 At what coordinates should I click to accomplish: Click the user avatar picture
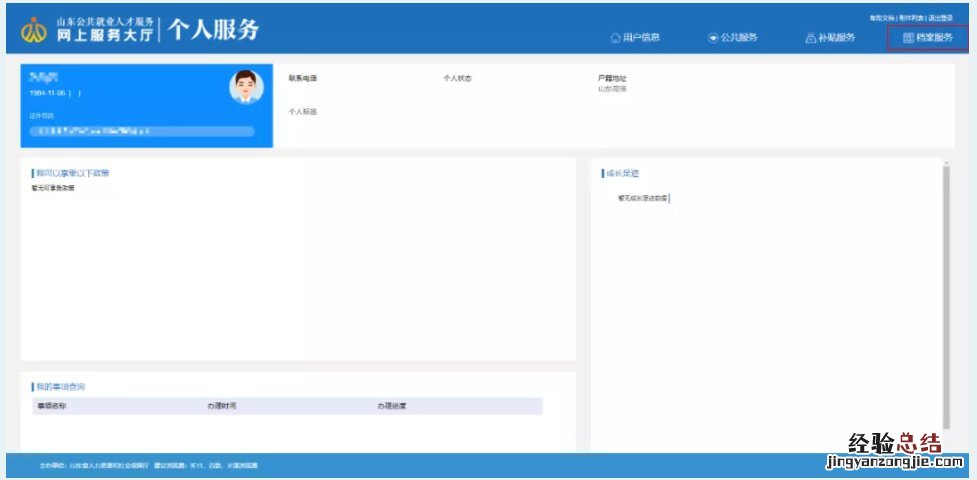[x=246, y=87]
